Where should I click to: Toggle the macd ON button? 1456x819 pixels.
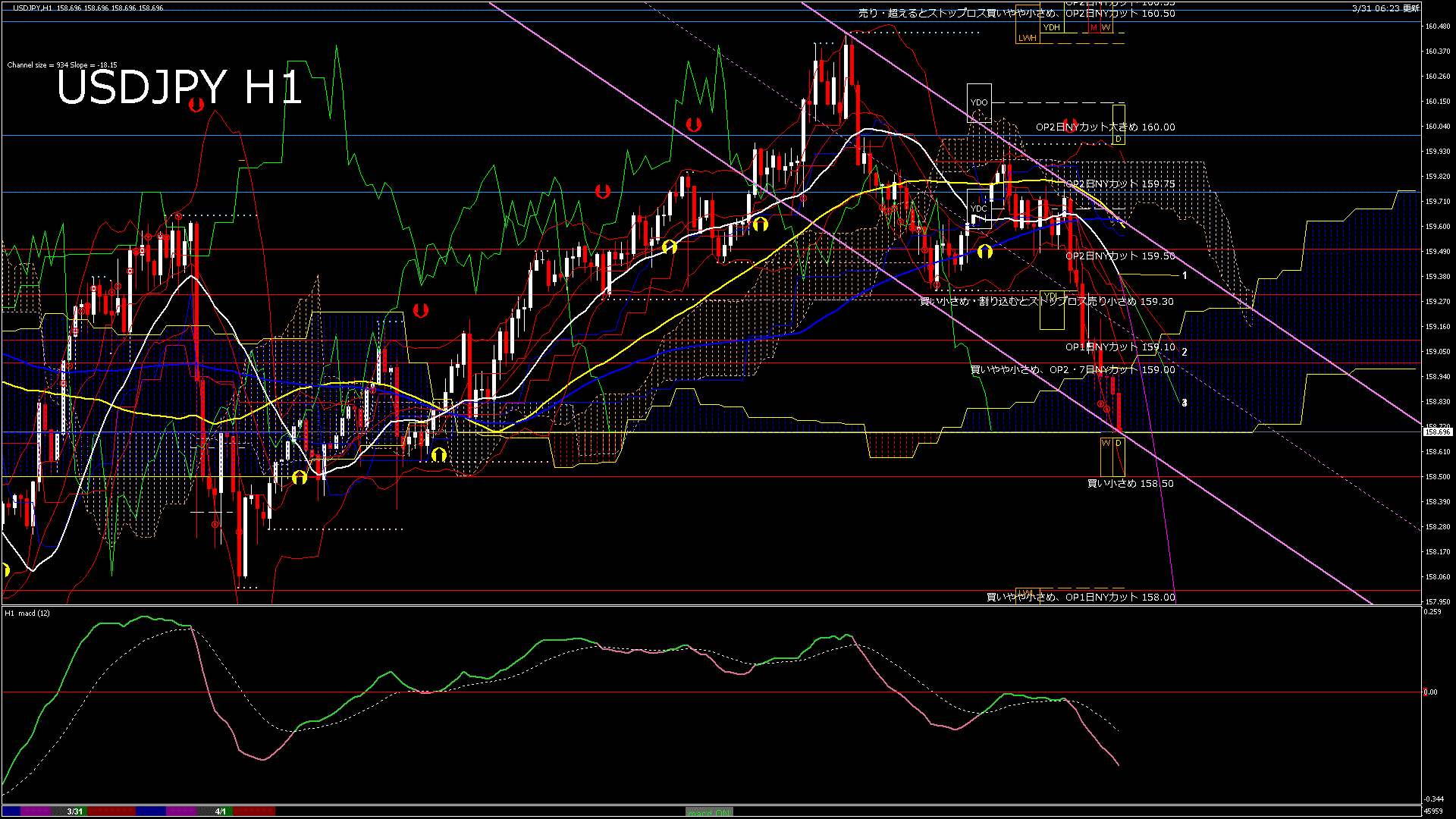709,812
